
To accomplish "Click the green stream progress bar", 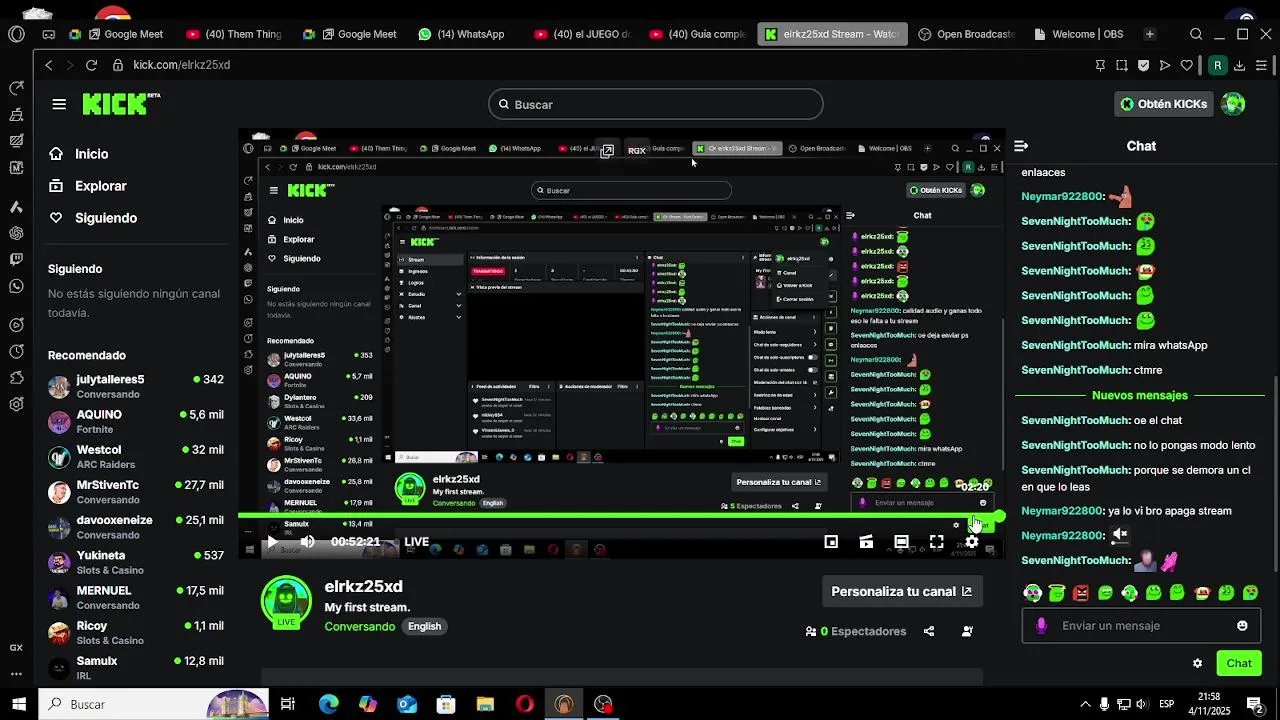I will [x=620, y=516].
